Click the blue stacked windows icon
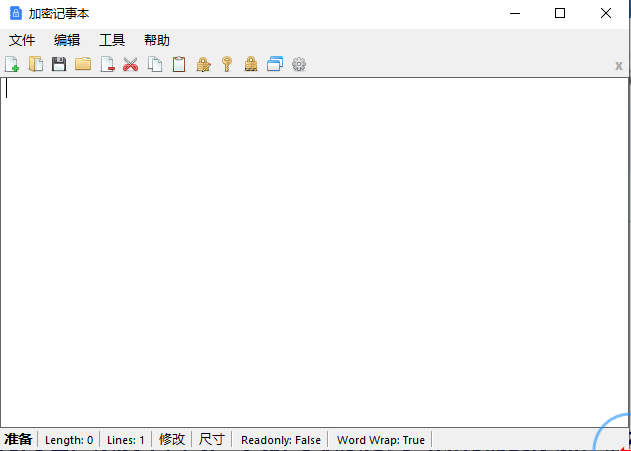Image resolution: width=631 pixels, height=451 pixels. tap(275, 64)
